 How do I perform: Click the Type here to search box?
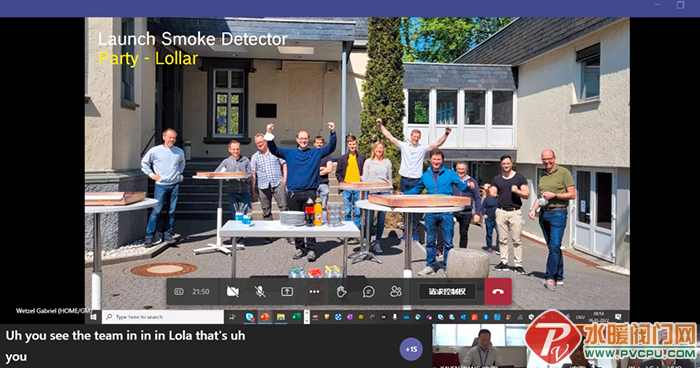pos(163,317)
